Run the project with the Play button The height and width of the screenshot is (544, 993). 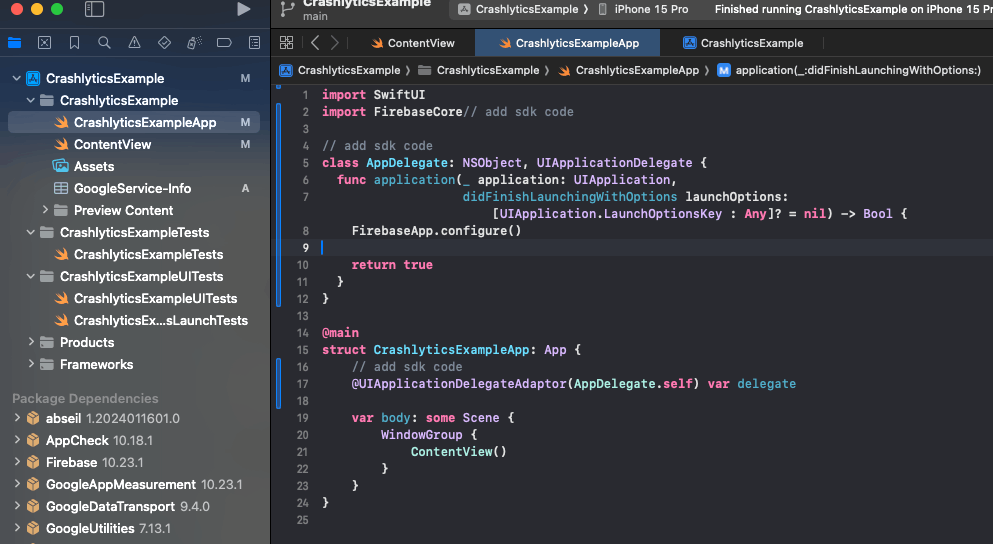pos(243,9)
